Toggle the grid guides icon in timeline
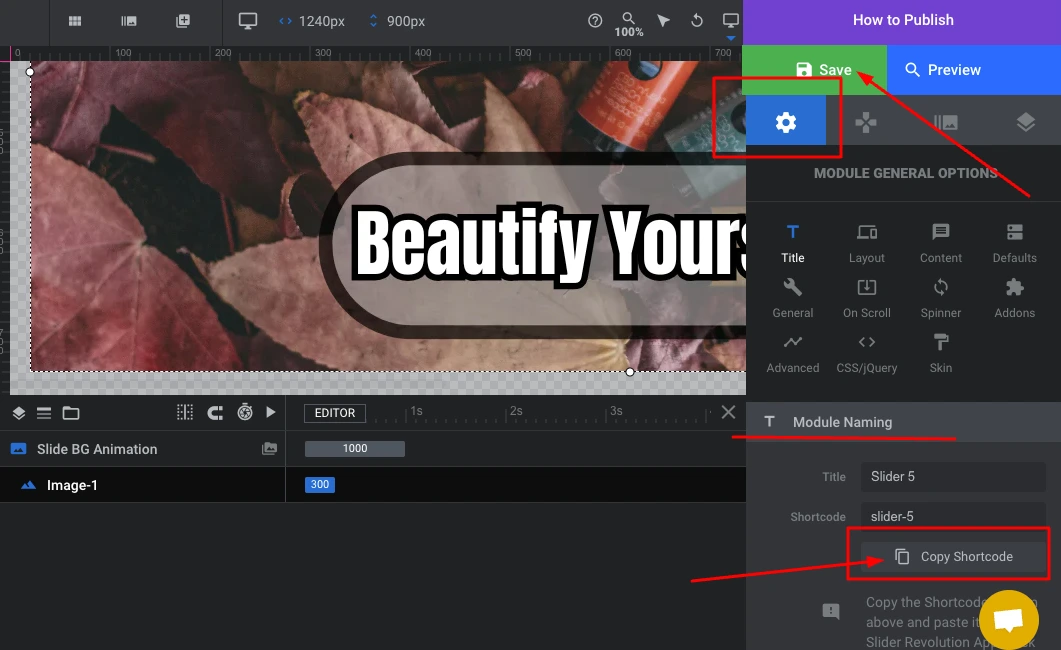 (x=185, y=413)
